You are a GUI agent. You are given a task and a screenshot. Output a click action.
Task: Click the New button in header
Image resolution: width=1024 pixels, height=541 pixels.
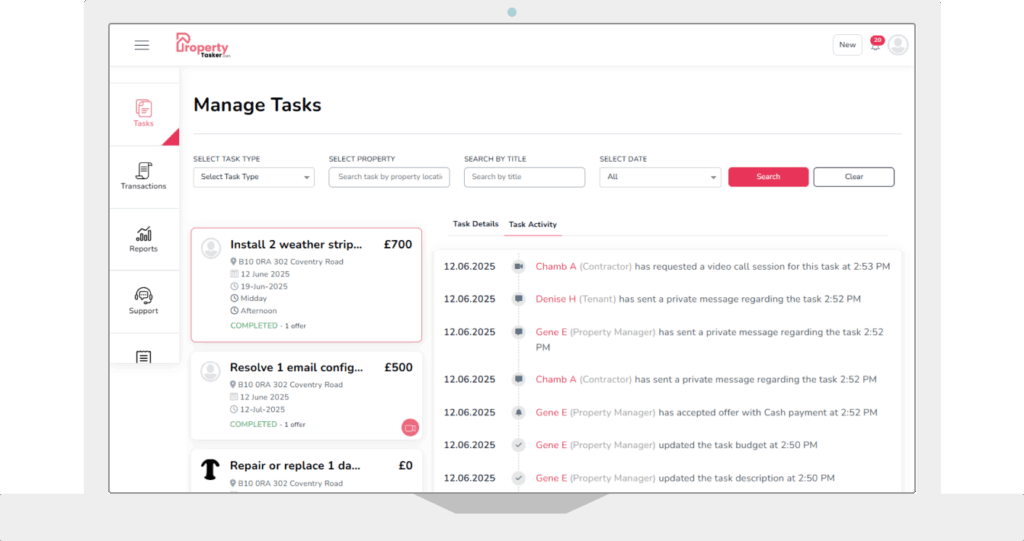coord(847,45)
